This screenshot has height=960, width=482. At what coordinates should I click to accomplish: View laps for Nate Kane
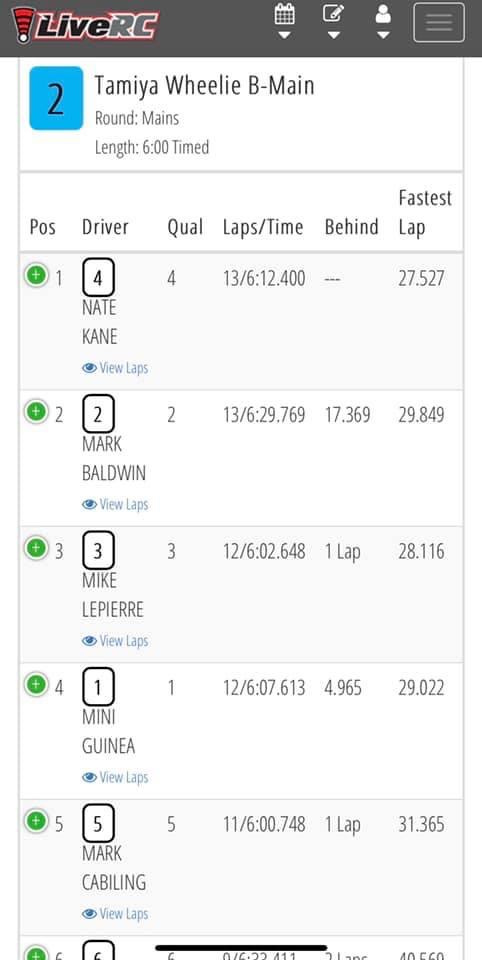tap(115, 368)
